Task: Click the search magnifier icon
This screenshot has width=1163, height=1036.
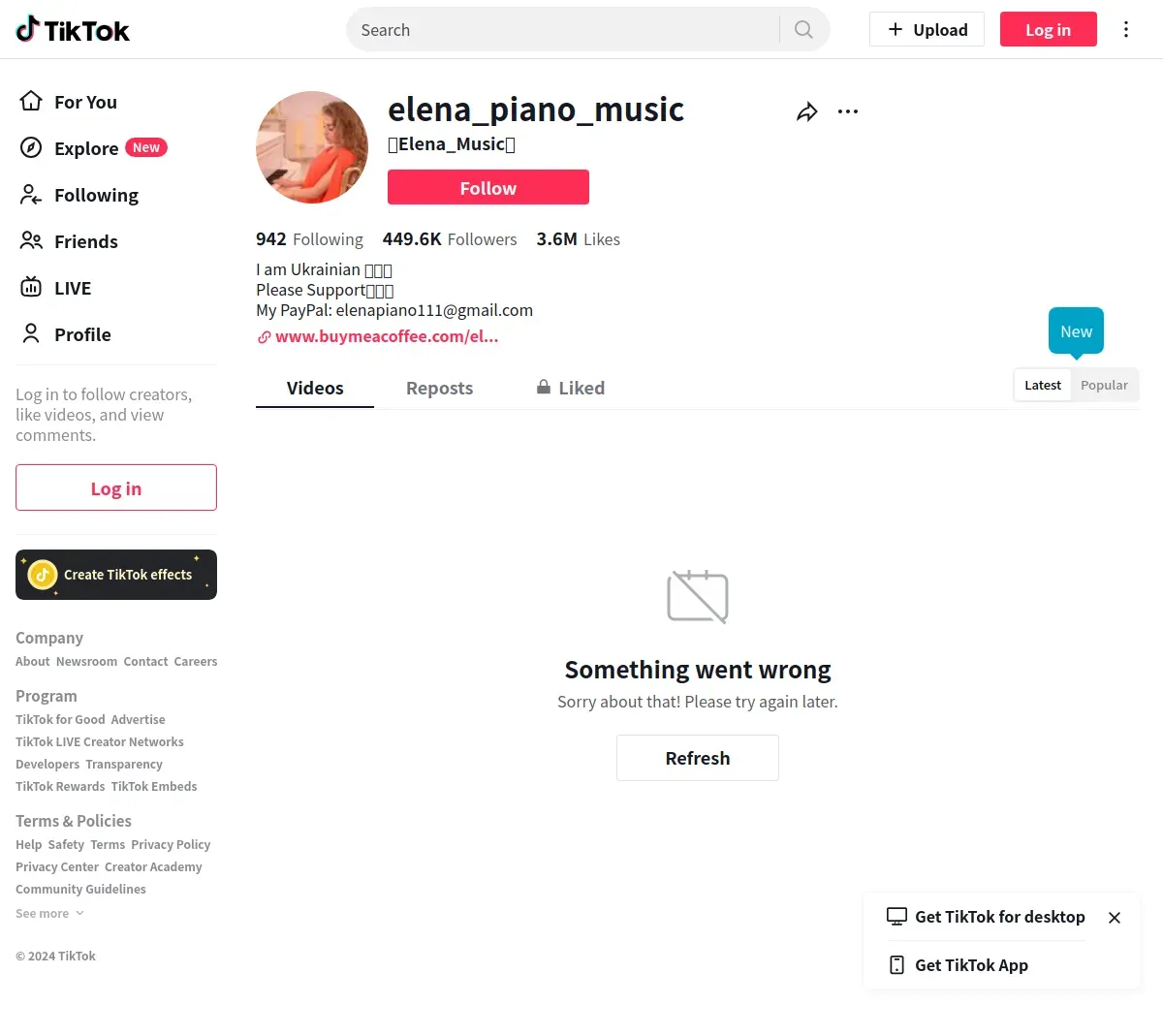Action: (x=803, y=30)
